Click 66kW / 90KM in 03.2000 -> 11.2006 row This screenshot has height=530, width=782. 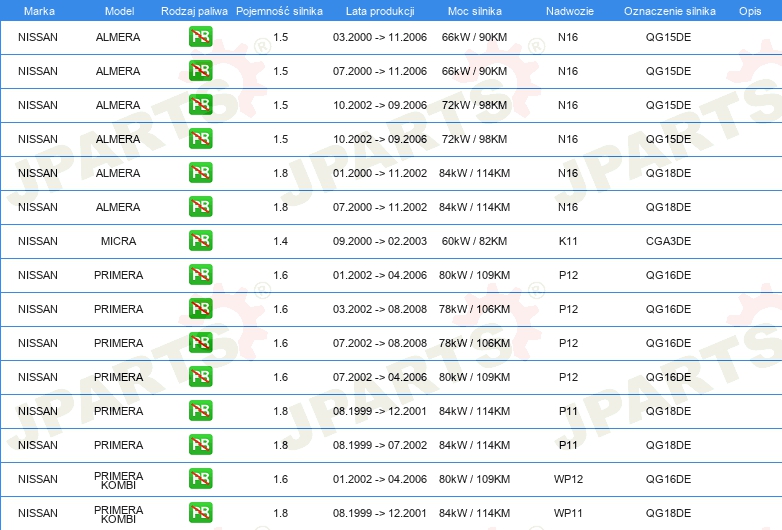tap(474, 37)
